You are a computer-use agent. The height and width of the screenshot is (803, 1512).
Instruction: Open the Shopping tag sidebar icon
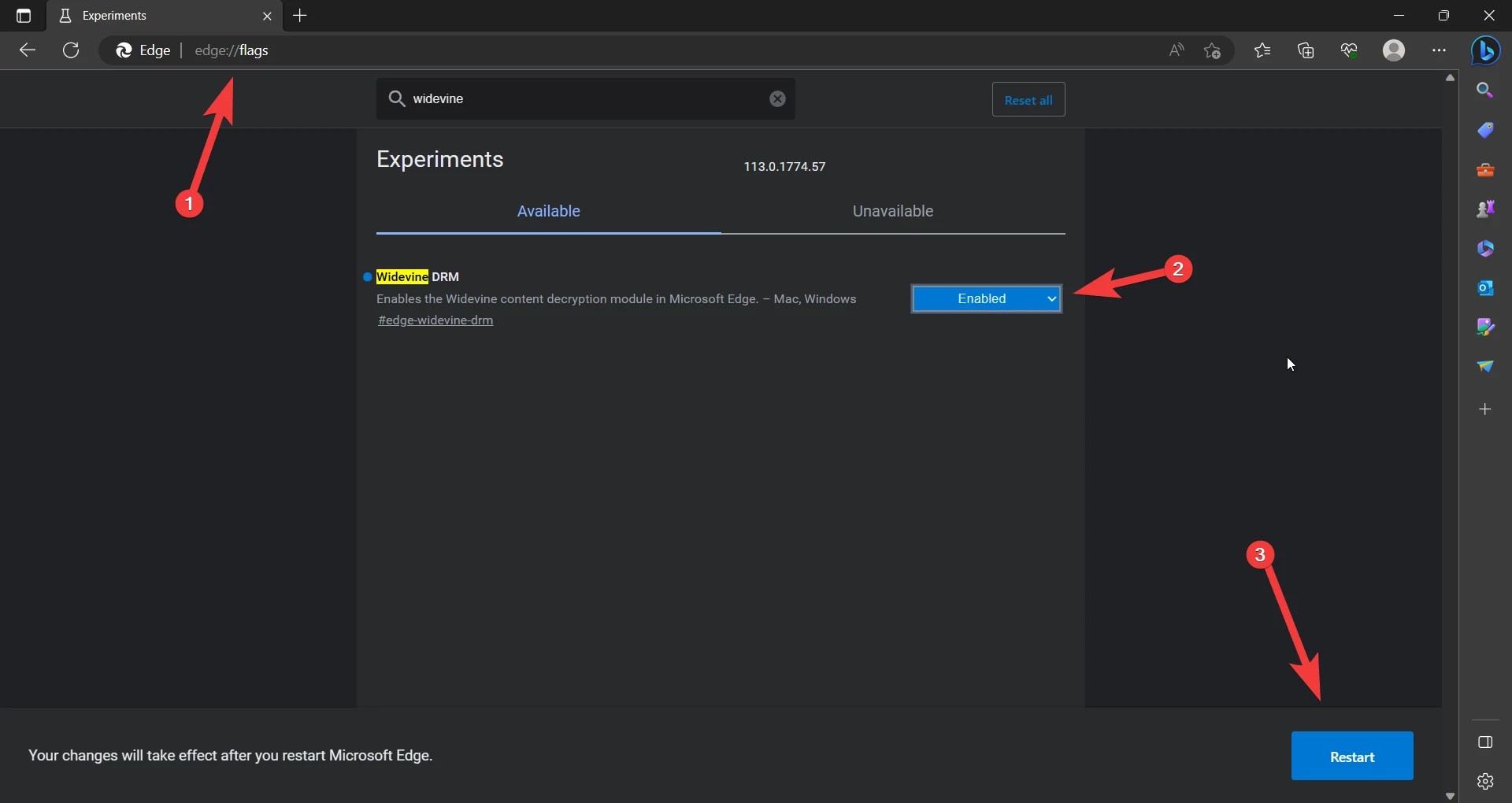coord(1485,130)
